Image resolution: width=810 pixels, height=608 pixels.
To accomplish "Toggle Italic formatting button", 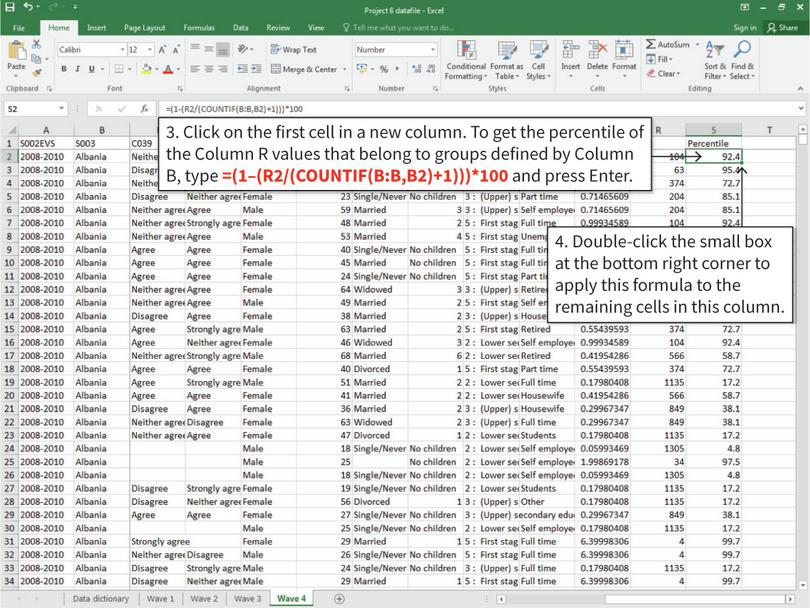I will [x=77, y=69].
